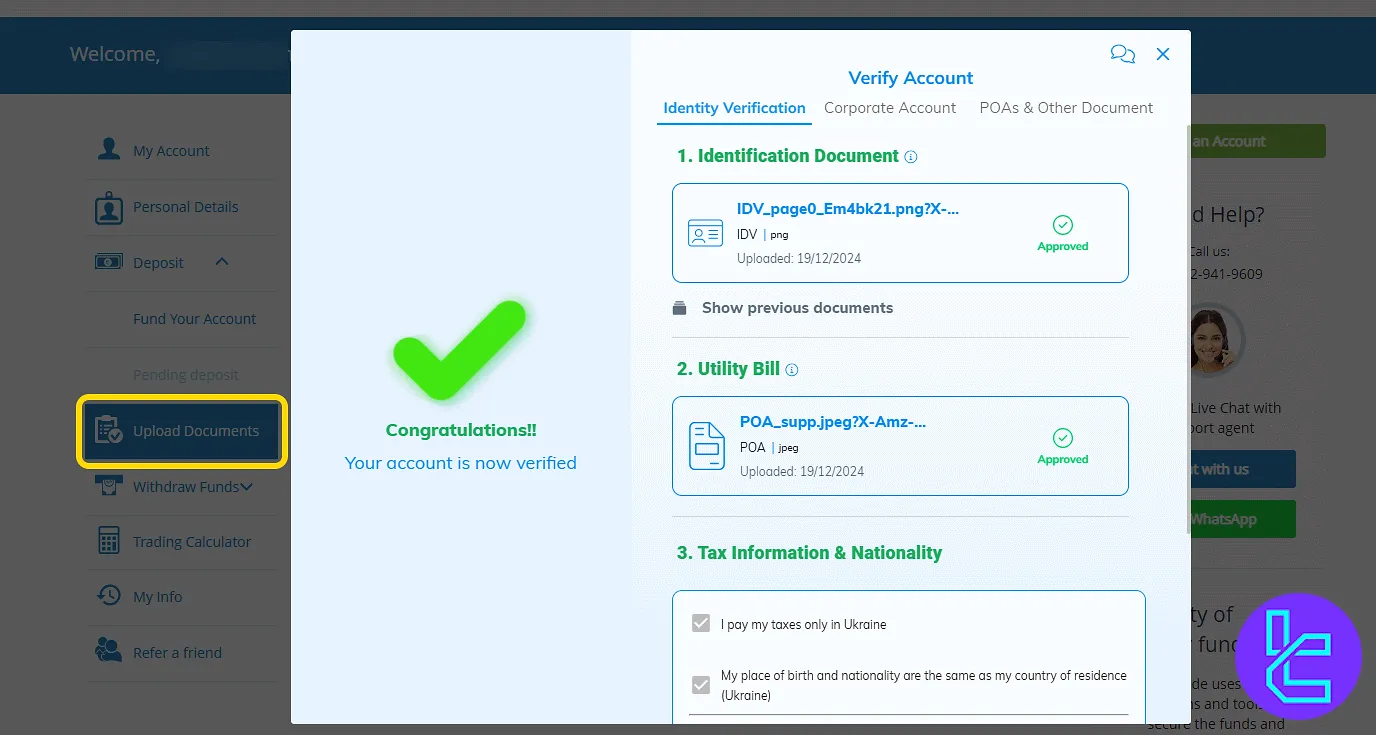Click the info icon beside Identification Document
Viewport: 1376px width, 735px height.
coord(910,157)
